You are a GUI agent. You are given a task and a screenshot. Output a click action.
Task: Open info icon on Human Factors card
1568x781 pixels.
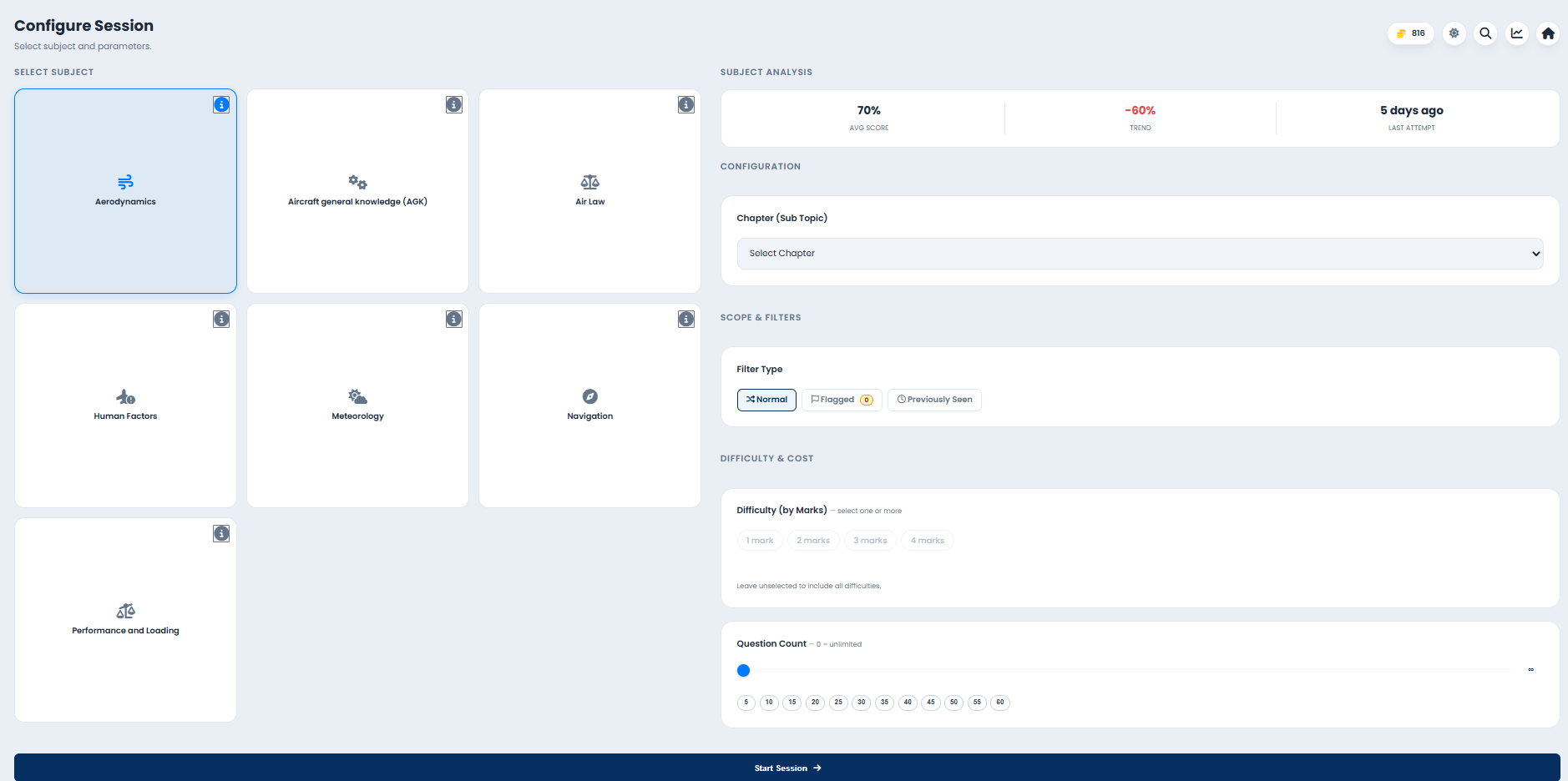(x=221, y=319)
